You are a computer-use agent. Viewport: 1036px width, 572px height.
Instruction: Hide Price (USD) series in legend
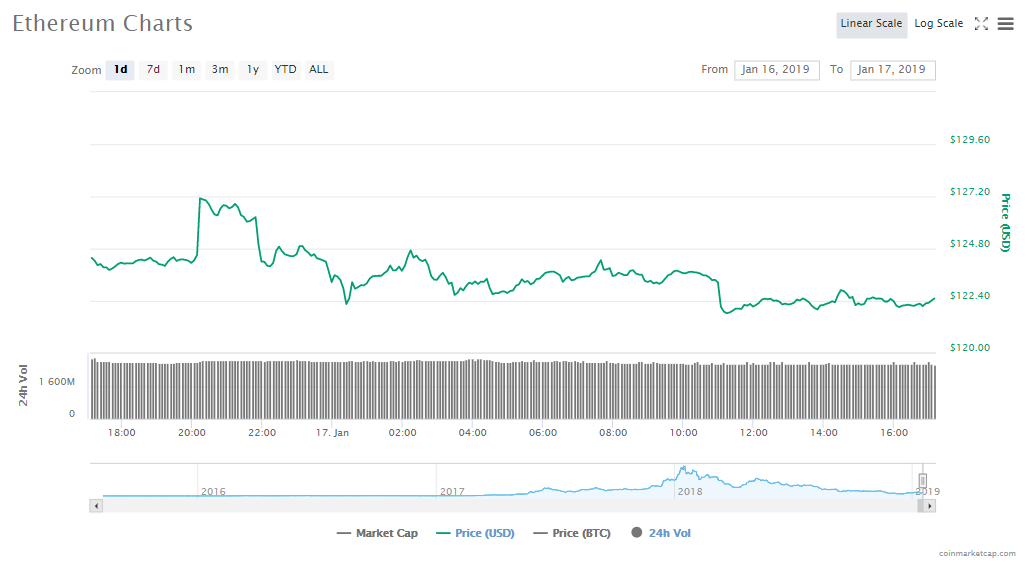pyautogui.click(x=475, y=533)
